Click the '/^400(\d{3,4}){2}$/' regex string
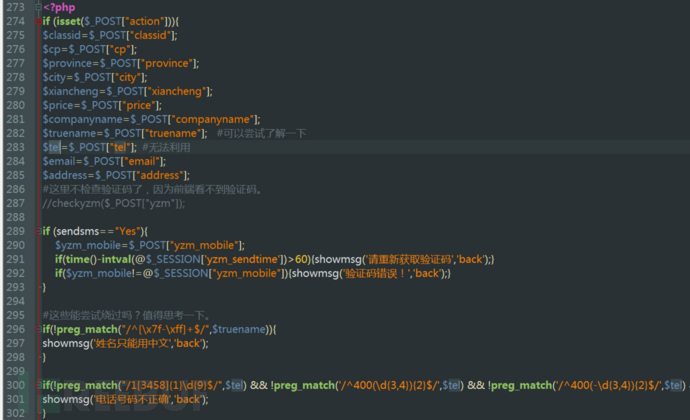Screen dimensions: 690x420 [388, 385]
